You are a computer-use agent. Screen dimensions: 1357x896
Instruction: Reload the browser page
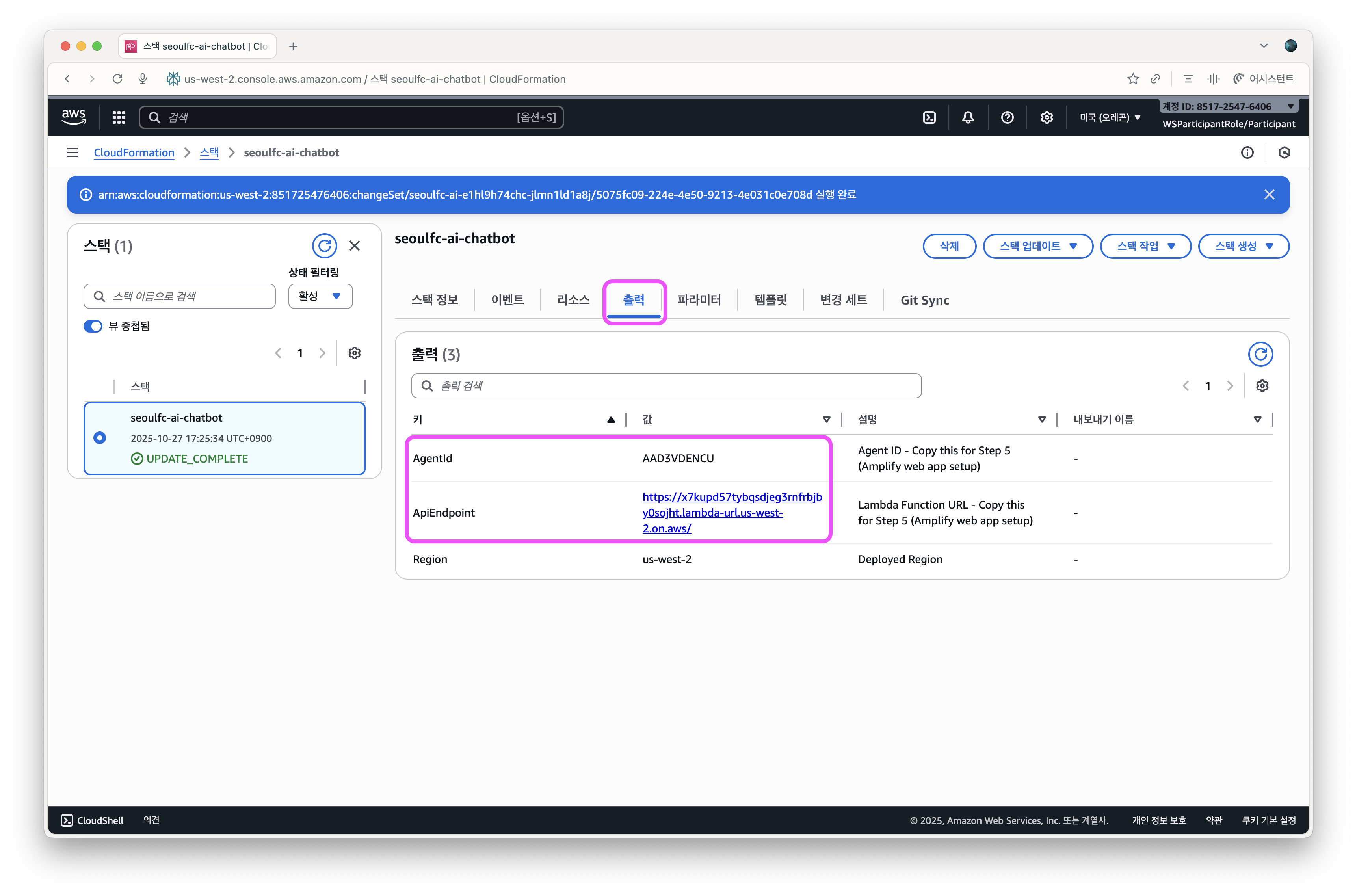[118, 79]
